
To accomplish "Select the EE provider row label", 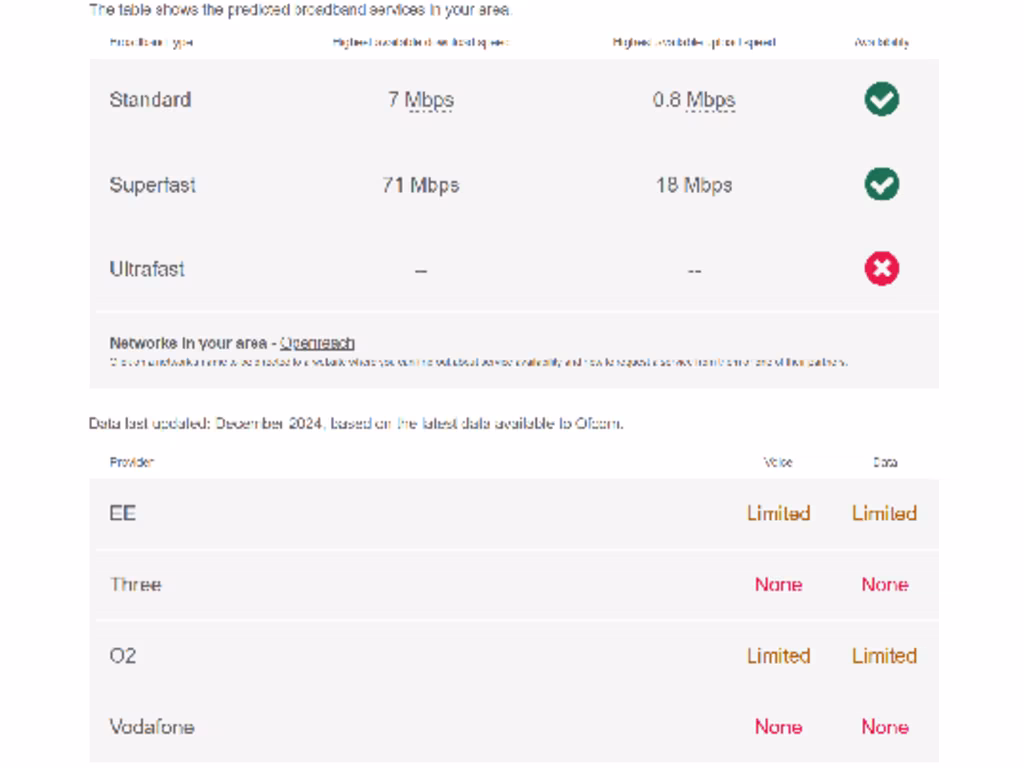I will [x=123, y=513].
